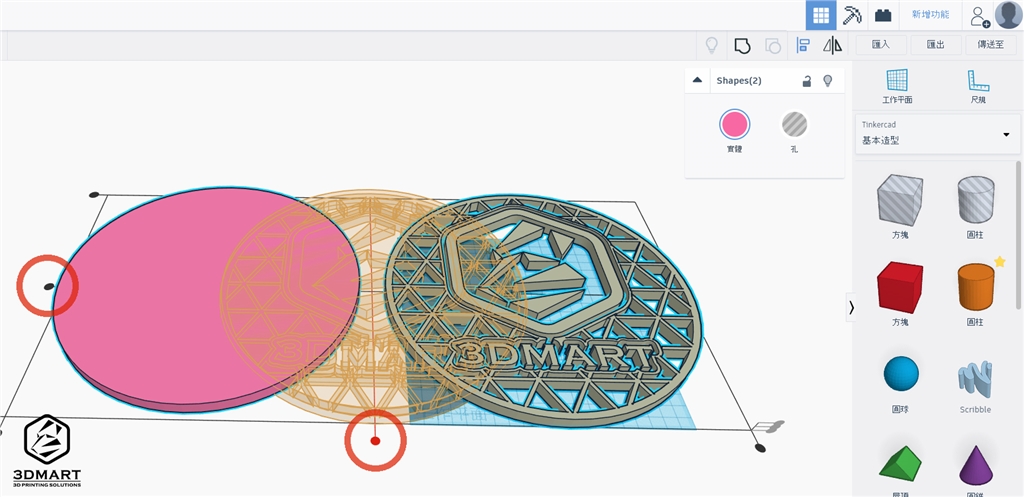The width and height of the screenshot is (1024, 497).
Task: Click the Align tool icon
Action: coord(802,45)
